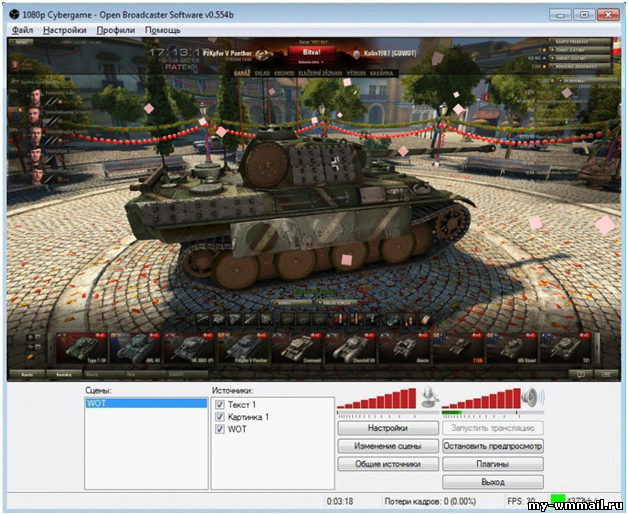Toggle the WOT source checkbox
This screenshot has height=515, width=628.
[219, 429]
